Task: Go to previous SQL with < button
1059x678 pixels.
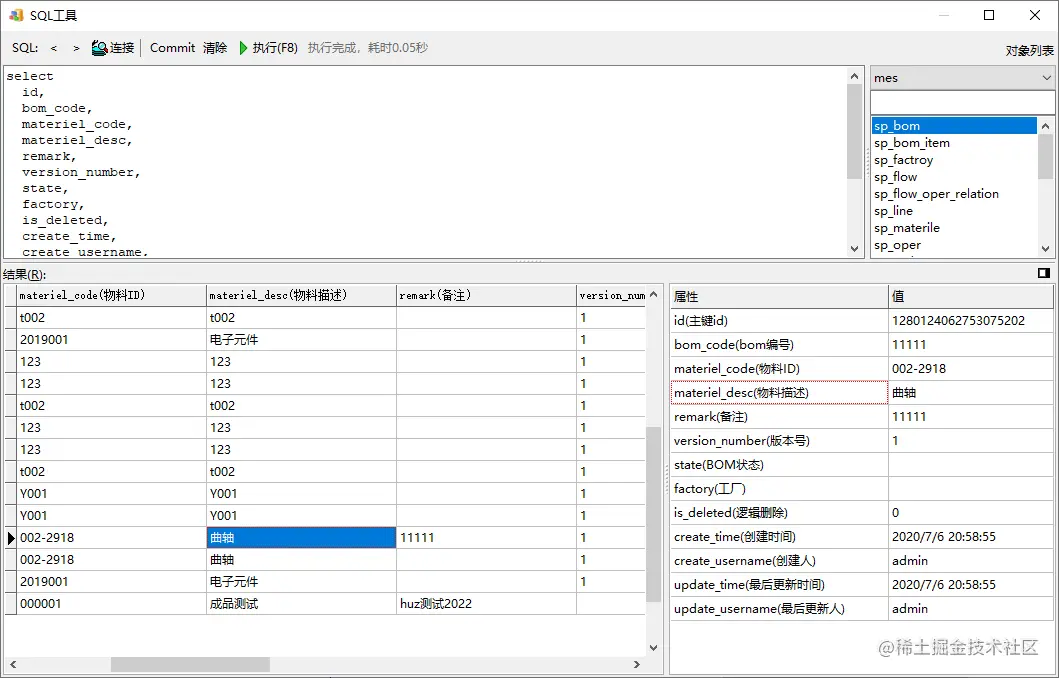Action: pyautogui.click(x=54, y=48)
